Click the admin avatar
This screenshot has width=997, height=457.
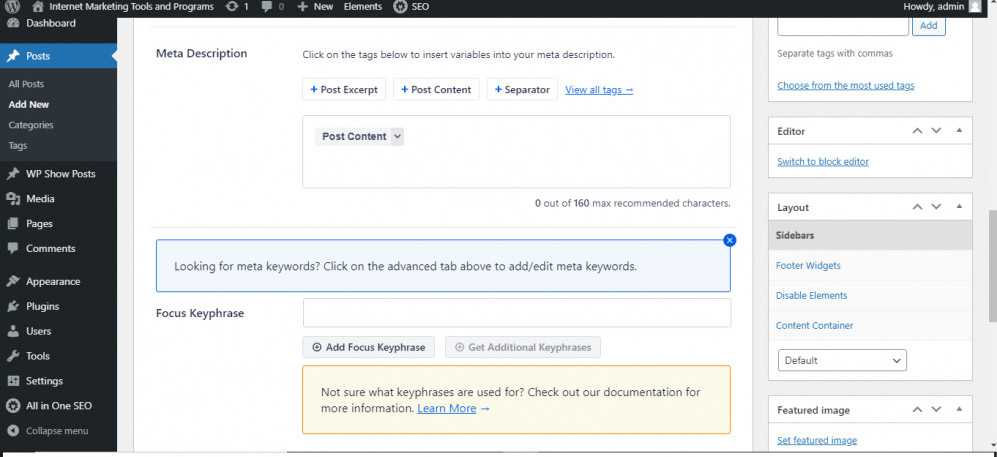coord(975,7)
